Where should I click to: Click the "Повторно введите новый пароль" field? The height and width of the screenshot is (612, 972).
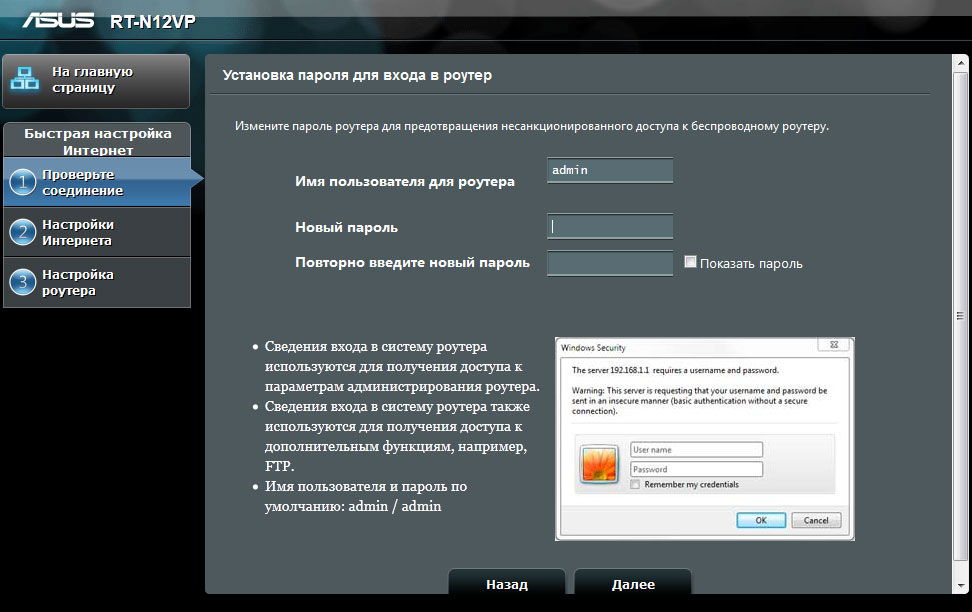click(610, 263)
